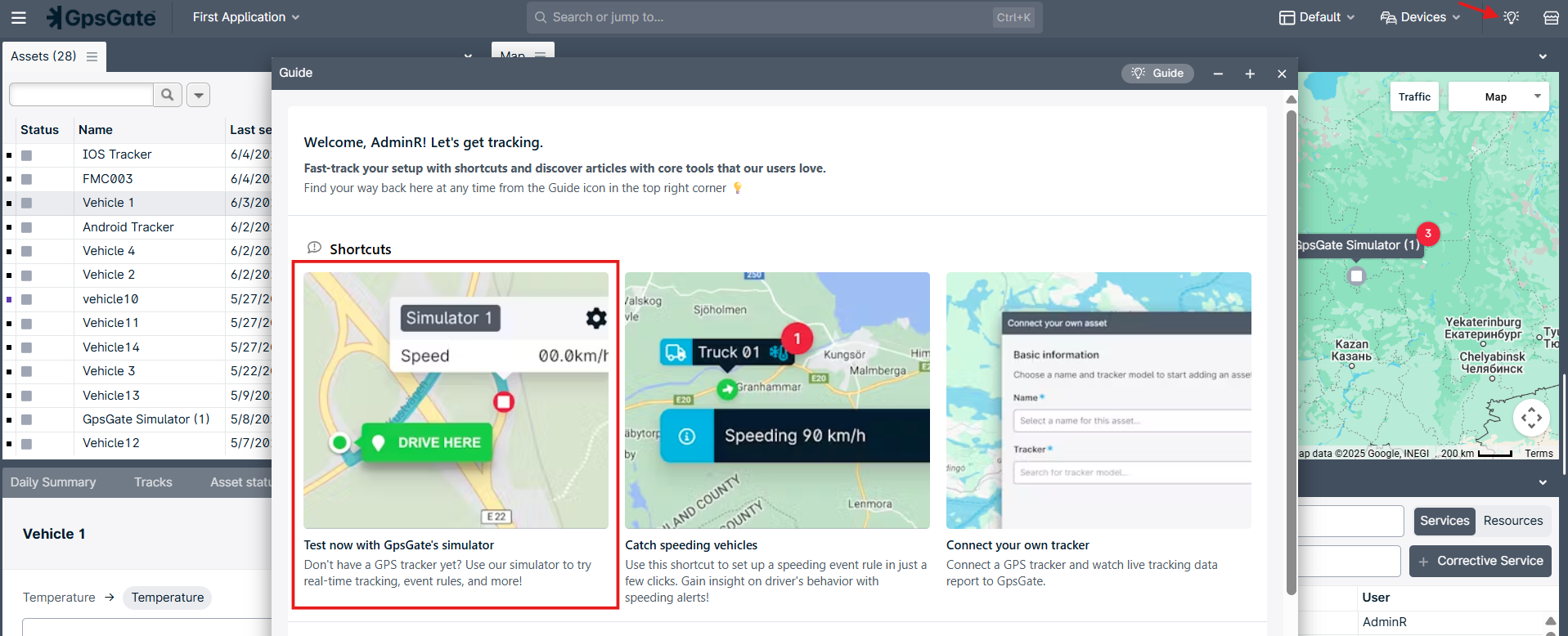Click status icon of Vehicle12 row
Viewport: 1568px width, 636px height.
(26, 444)
